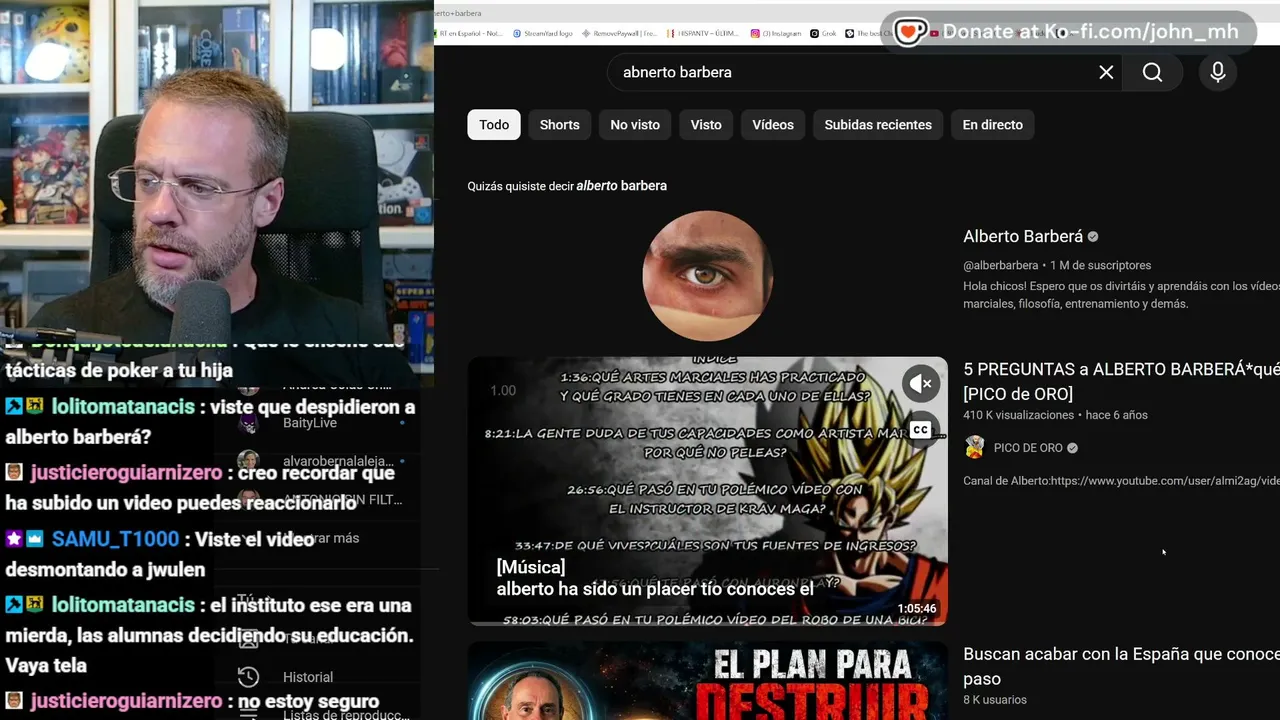Open the 'RemovePaywall' bookmark
This screenshot has height=720, width=1280.
tap(620, 33)
